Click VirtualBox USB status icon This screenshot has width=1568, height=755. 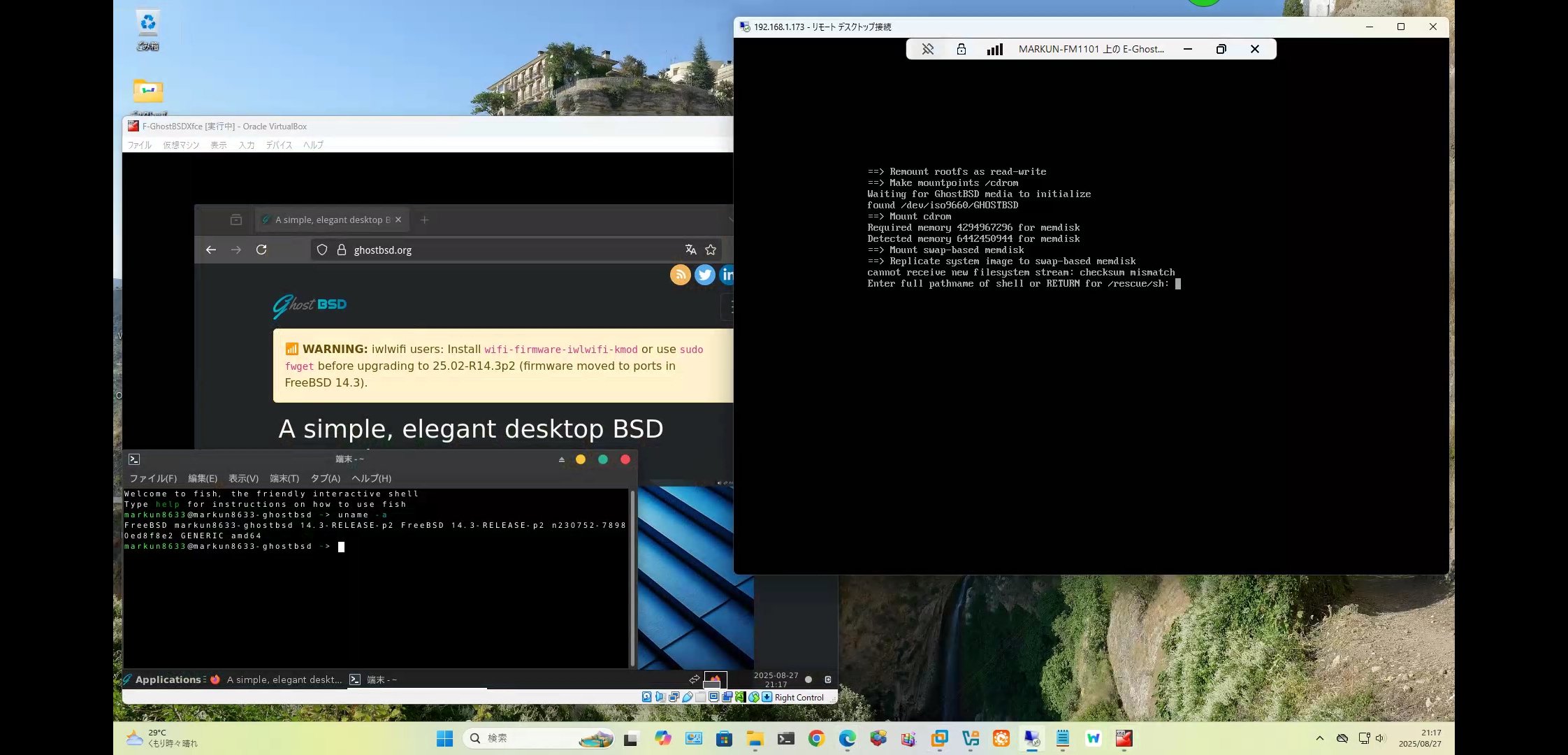(688, 697)
